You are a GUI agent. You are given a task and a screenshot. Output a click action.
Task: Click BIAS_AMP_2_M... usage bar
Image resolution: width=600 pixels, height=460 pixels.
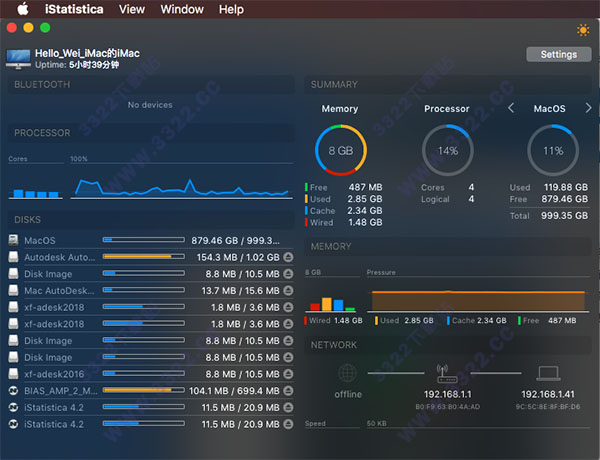(x=143, y=390)
